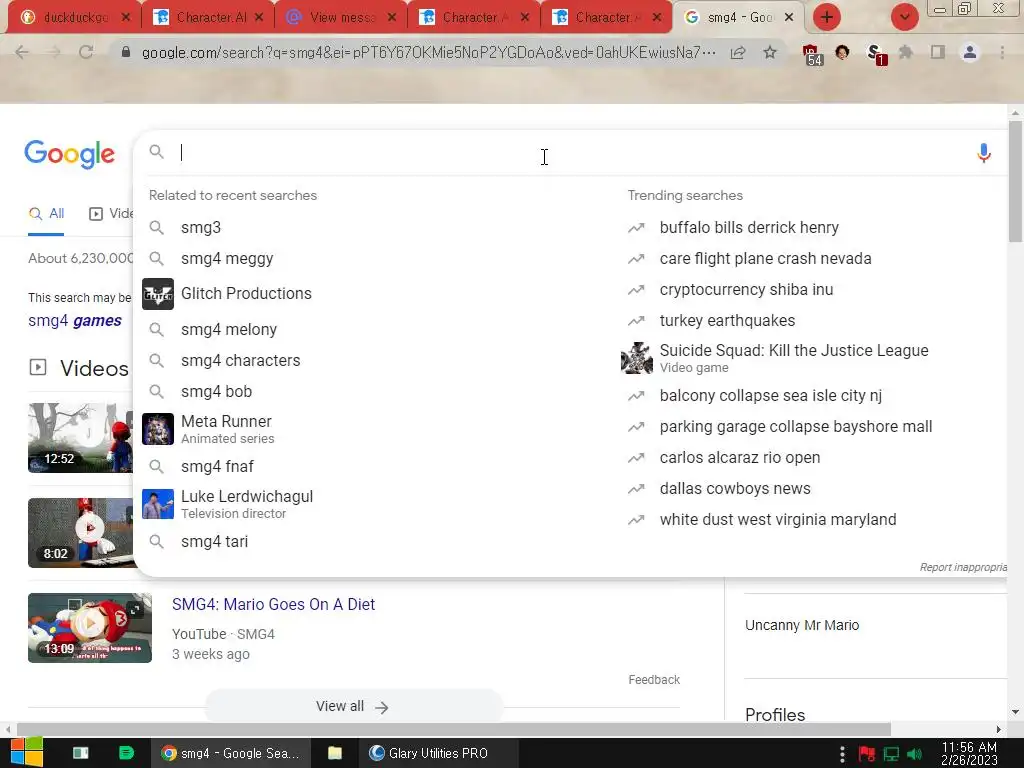This screenshot has width=1024, height=768.
Task: Click the red extension icon with 54 badge
Action: pos(811,54)
